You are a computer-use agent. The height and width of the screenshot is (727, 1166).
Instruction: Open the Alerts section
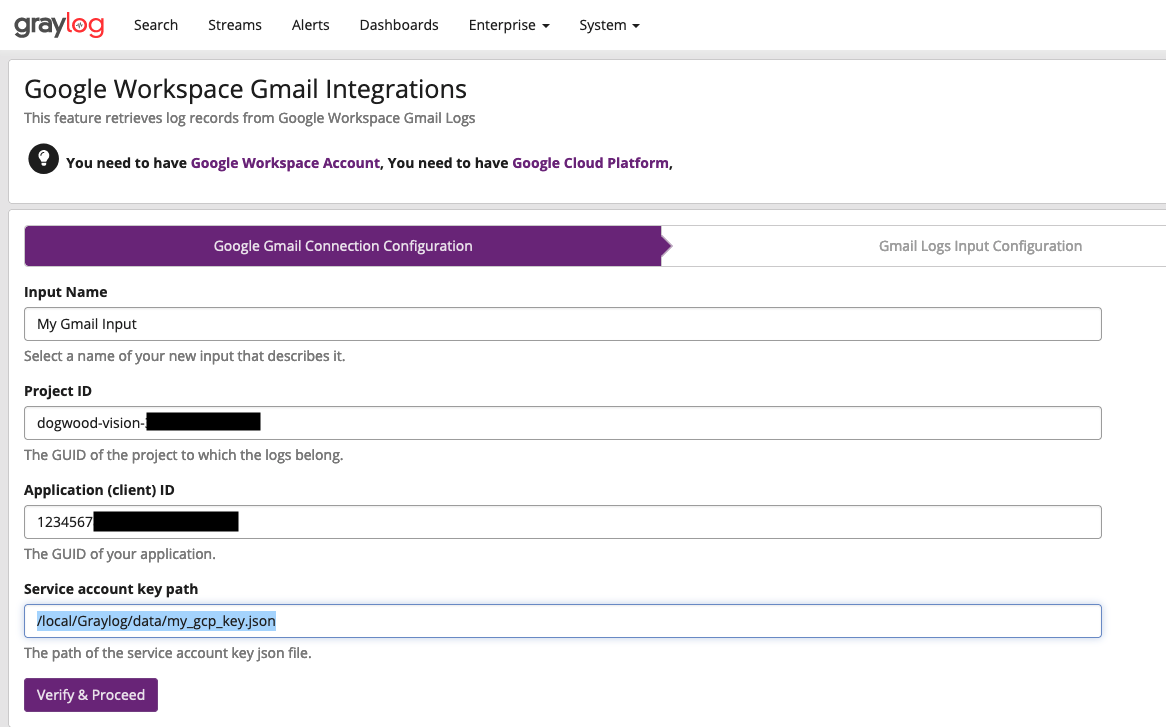[310, 25]
